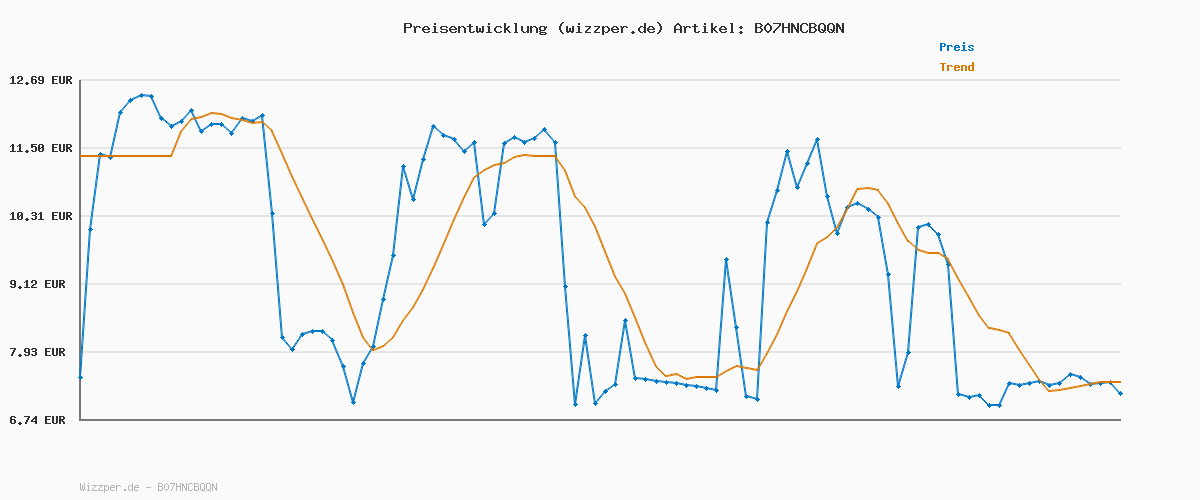Click the horizontal x-axis baseline of the chart

click(x=600, y=420)
